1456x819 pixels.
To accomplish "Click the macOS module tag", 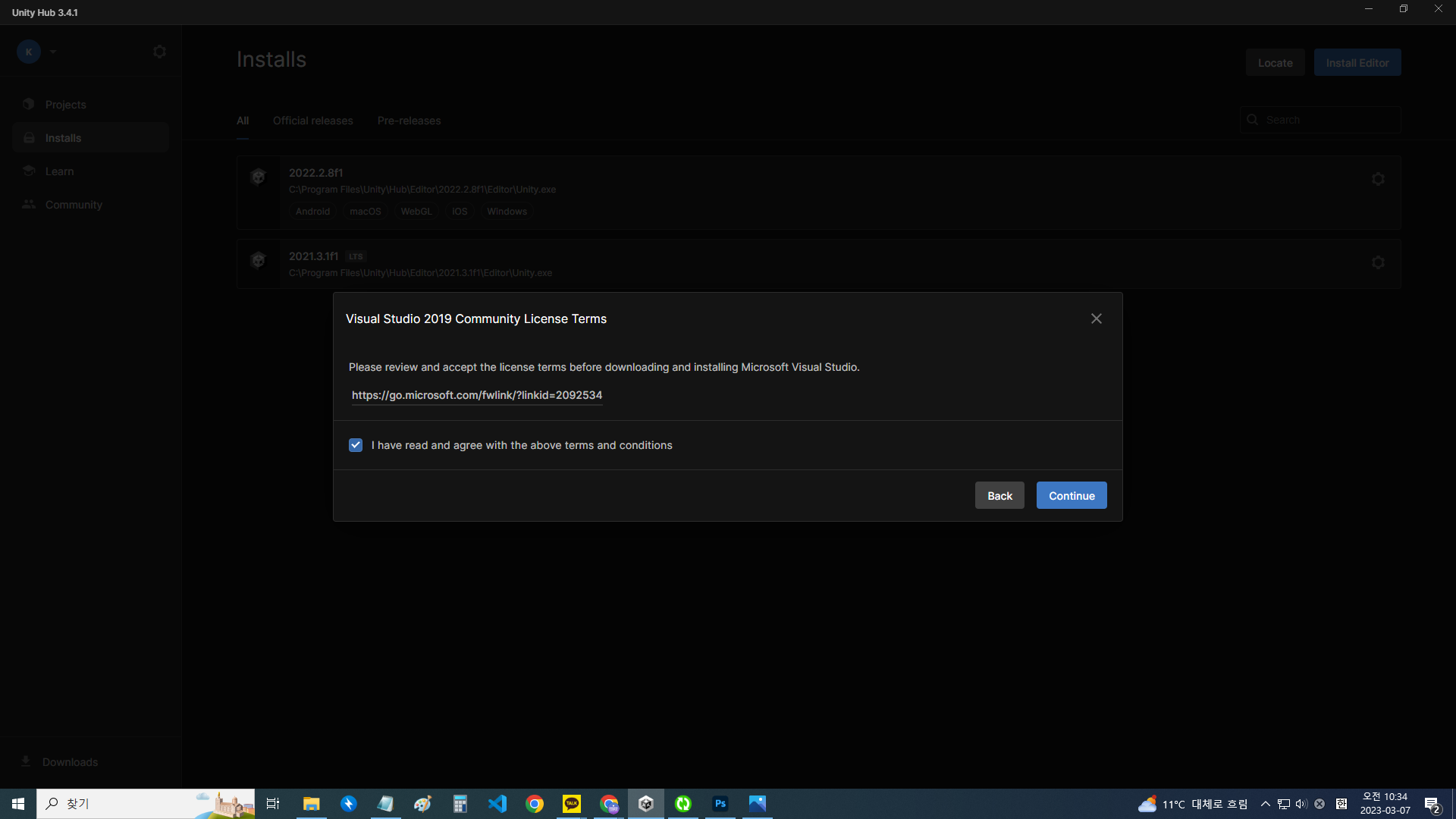I will [x=366, y=212].
